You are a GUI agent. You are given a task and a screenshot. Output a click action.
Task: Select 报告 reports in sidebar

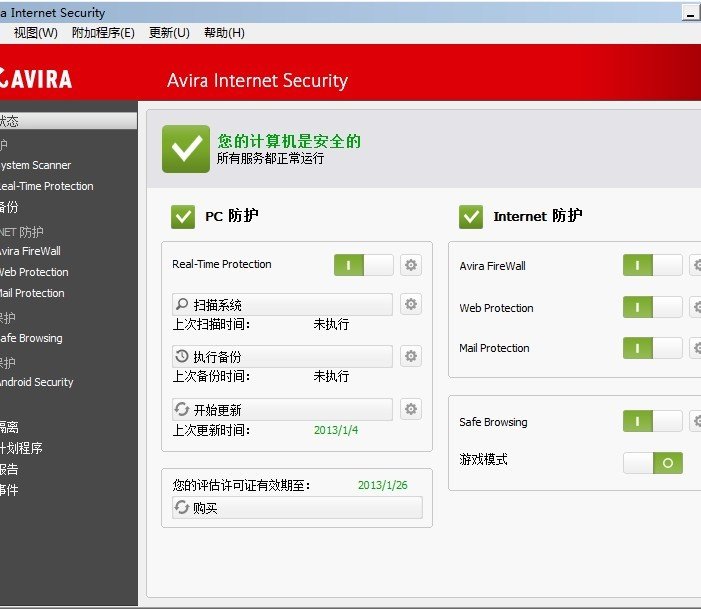click(9, 469)
